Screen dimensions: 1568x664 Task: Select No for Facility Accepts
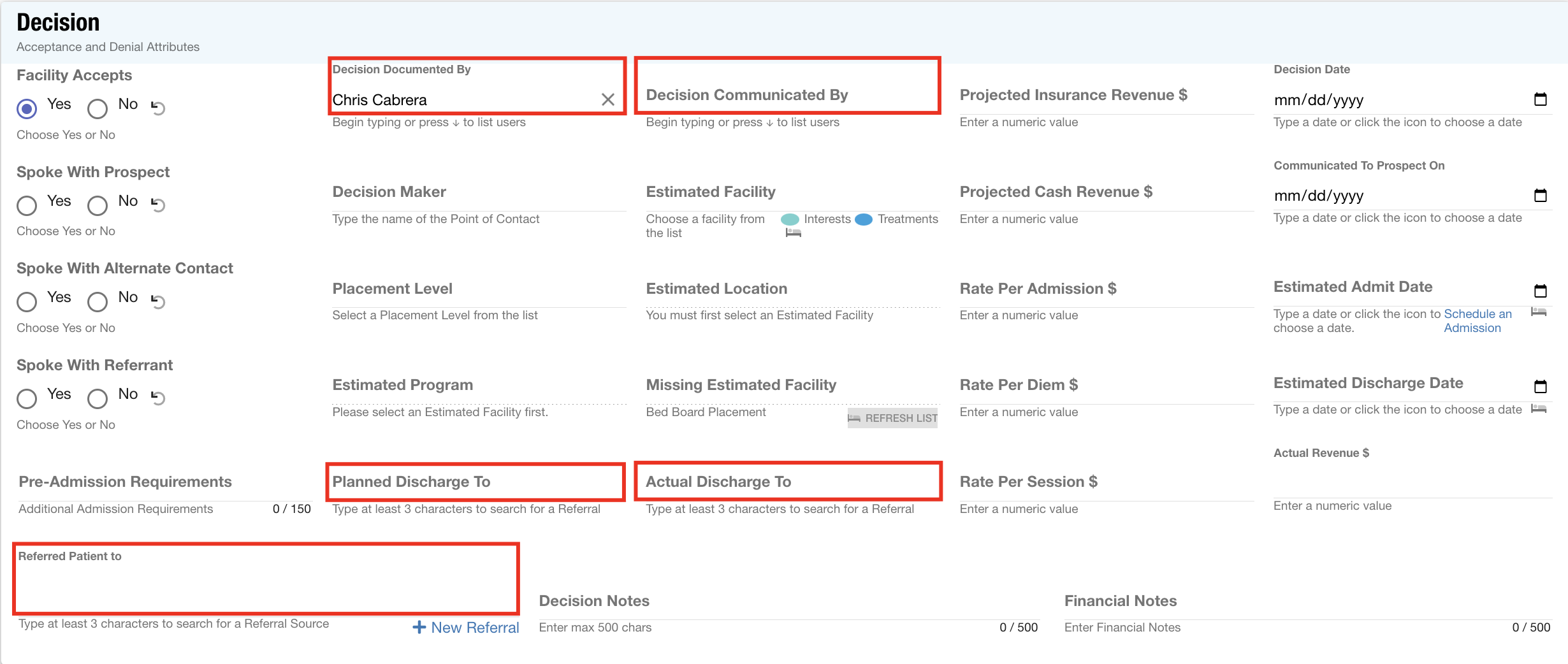98,108
